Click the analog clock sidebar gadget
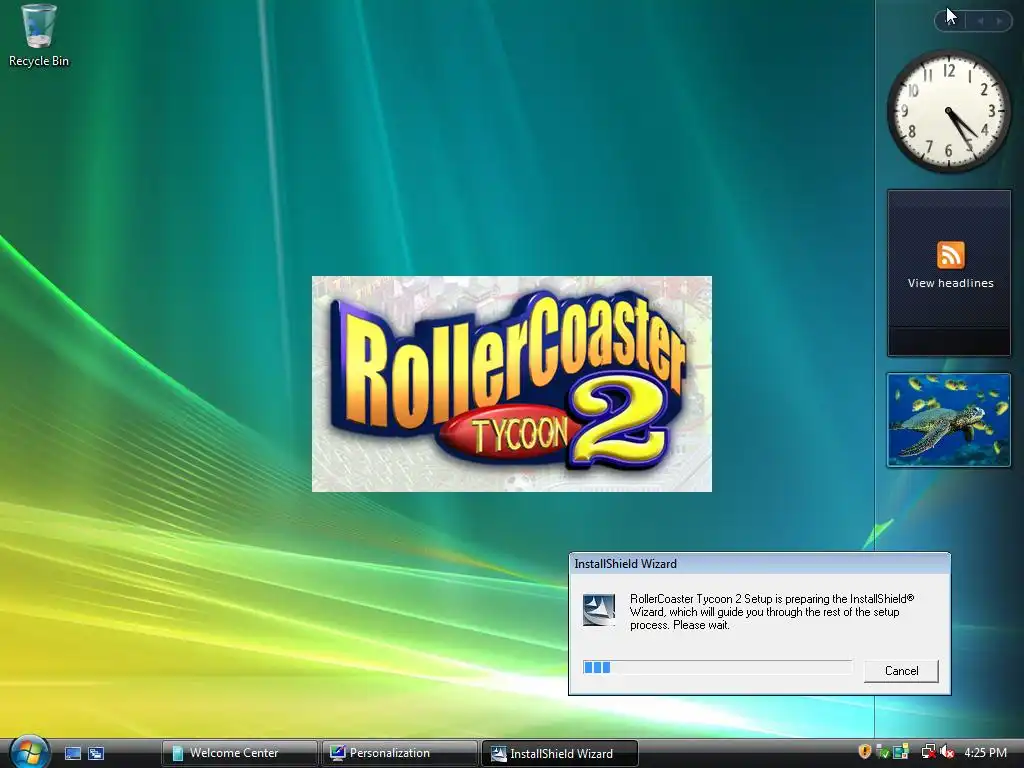The height and width of the screenshot is (768, 1024). [948, 111]
